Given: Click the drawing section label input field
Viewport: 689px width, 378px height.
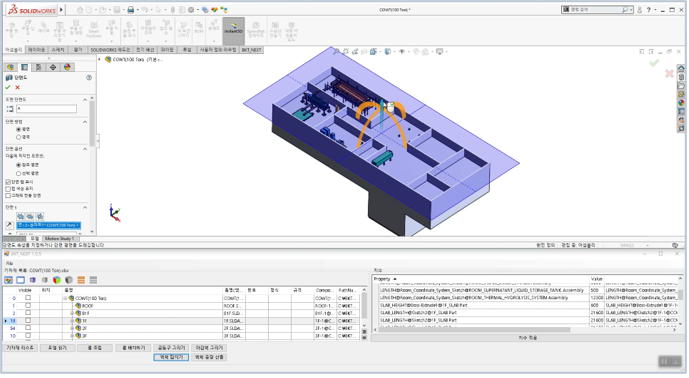Looking at the screenshot, I should point(47,109).
